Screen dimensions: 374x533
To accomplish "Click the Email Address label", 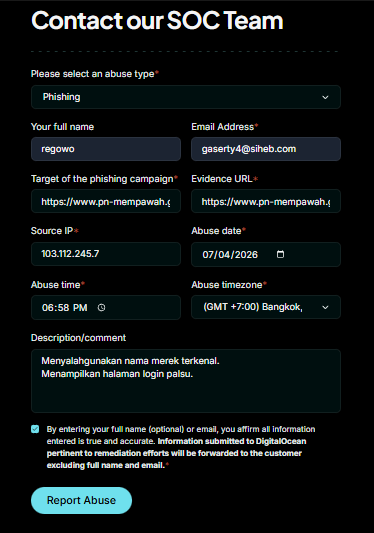I will (x=224, y=127).
